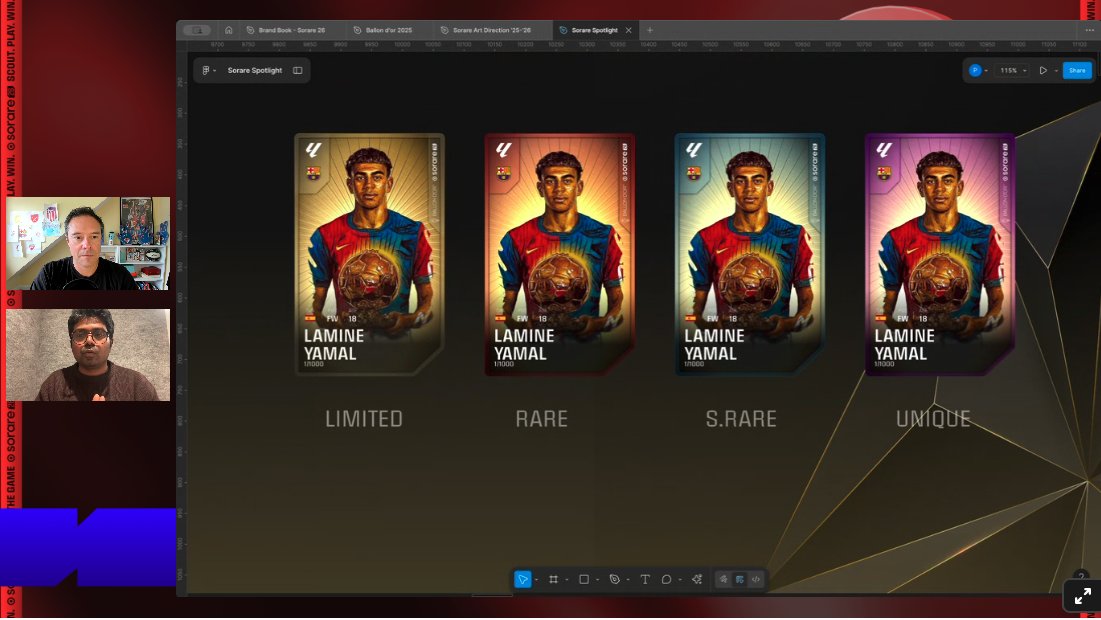This screenshot has width=1101, height=620.
Task: Open the three-dot overflow menu in the tab bar
Action: [1090, 30]
